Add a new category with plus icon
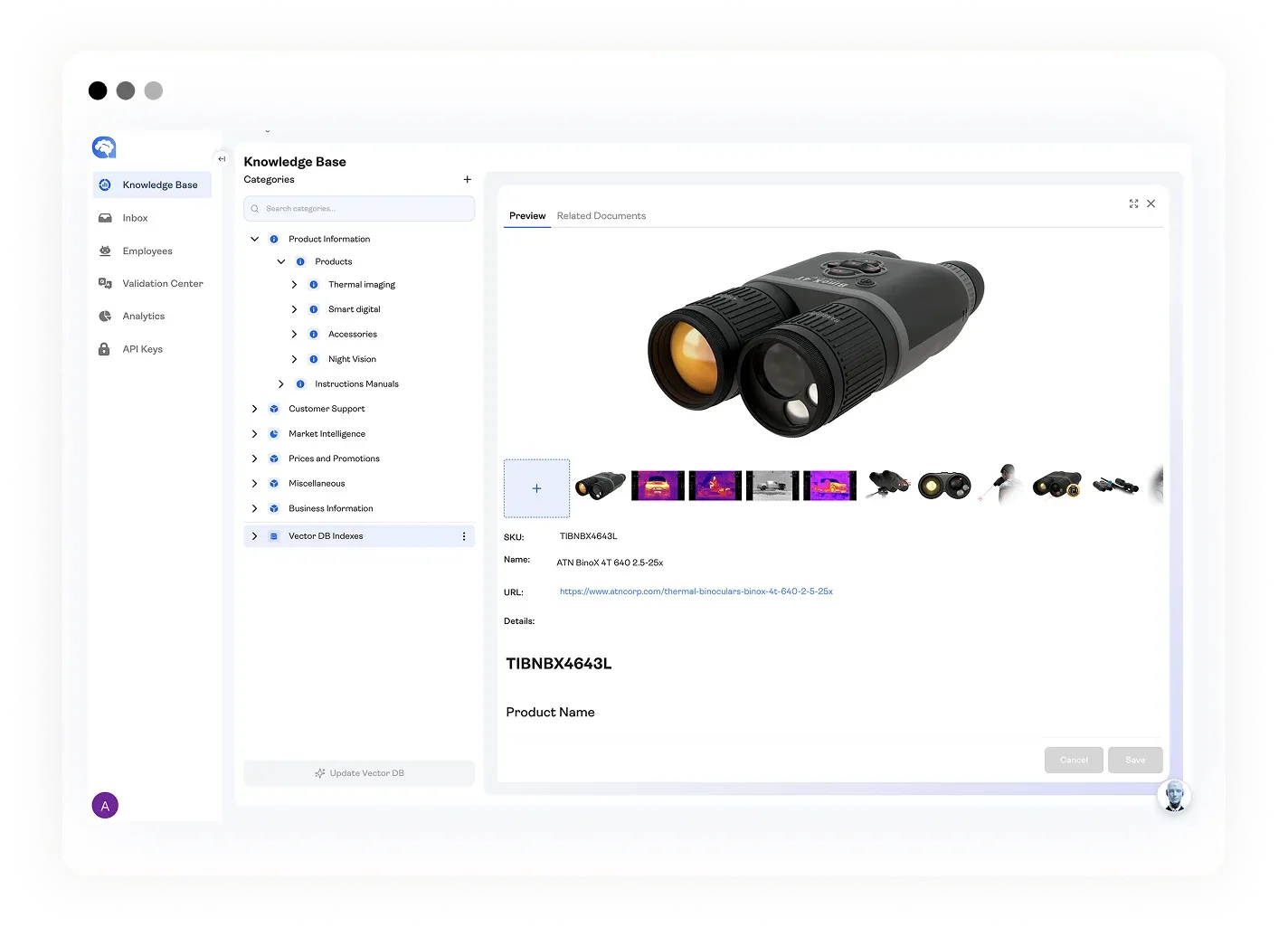 [468, 179]
